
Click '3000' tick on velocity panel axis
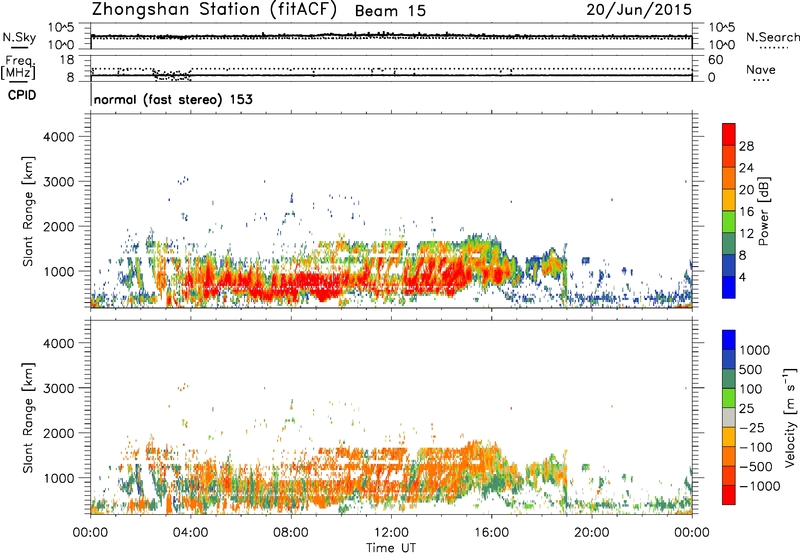[59, 388]
